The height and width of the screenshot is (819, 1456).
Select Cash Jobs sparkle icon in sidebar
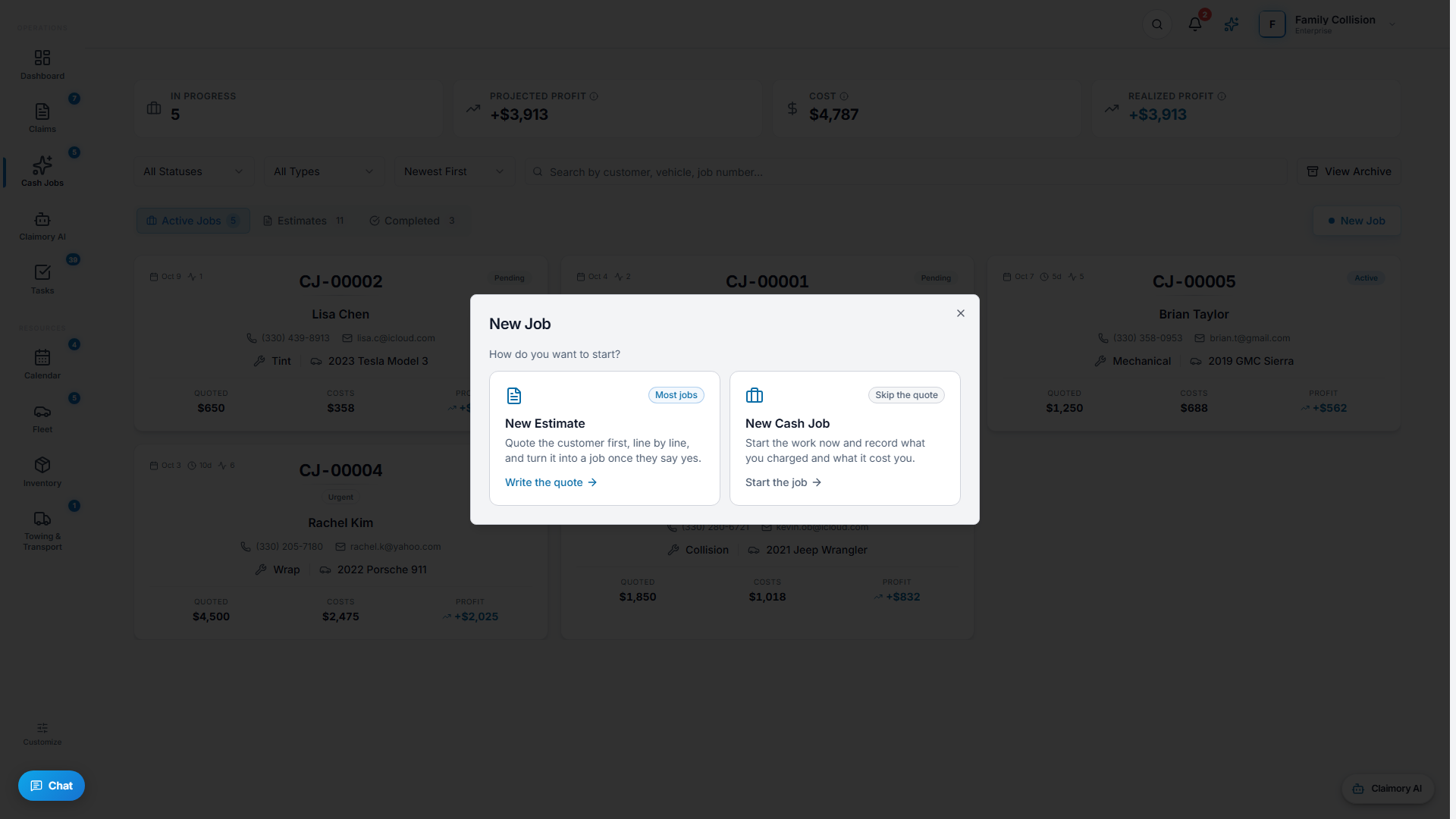[42, 165]
